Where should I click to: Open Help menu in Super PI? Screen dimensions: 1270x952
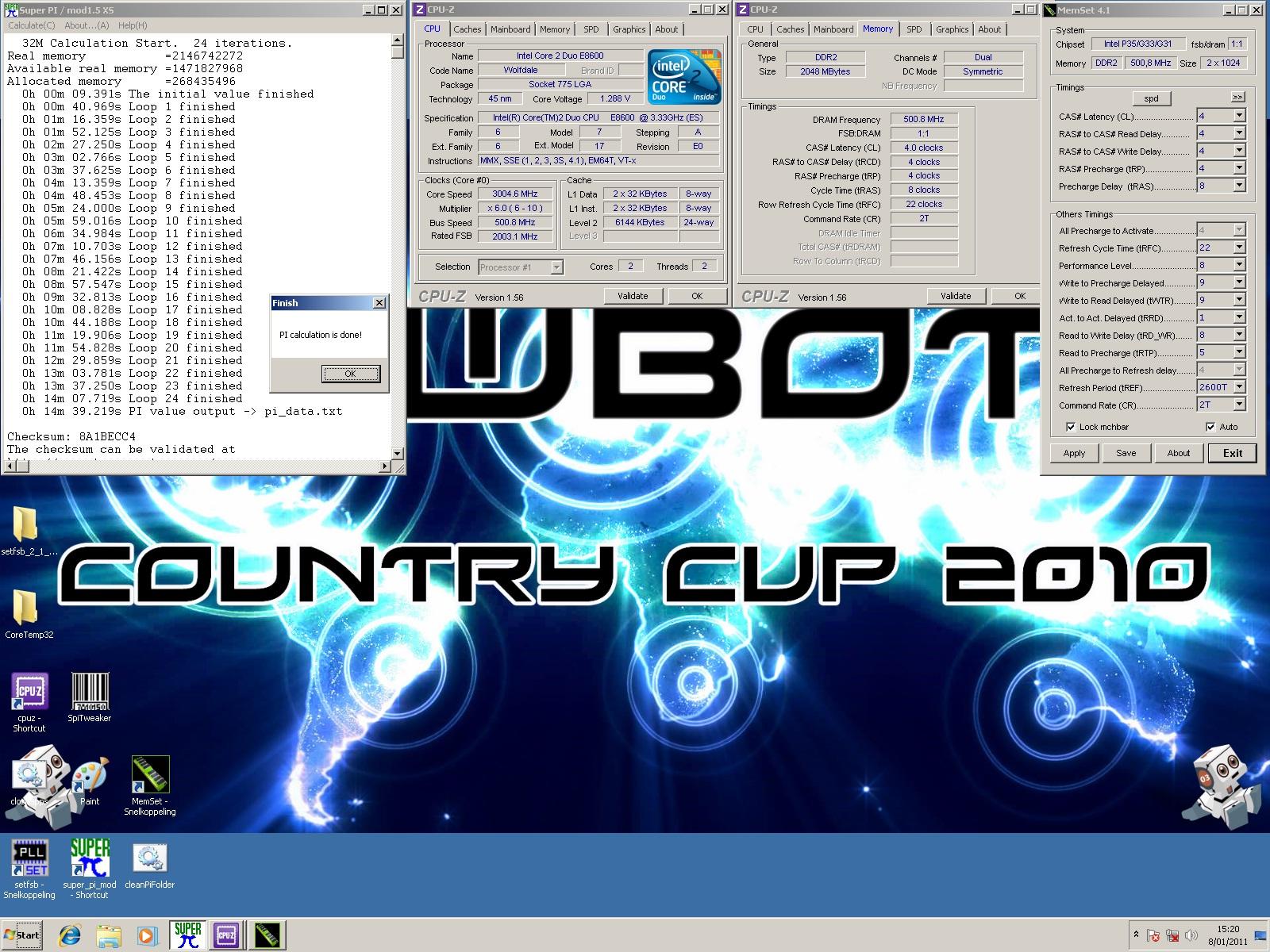[133, 25]
